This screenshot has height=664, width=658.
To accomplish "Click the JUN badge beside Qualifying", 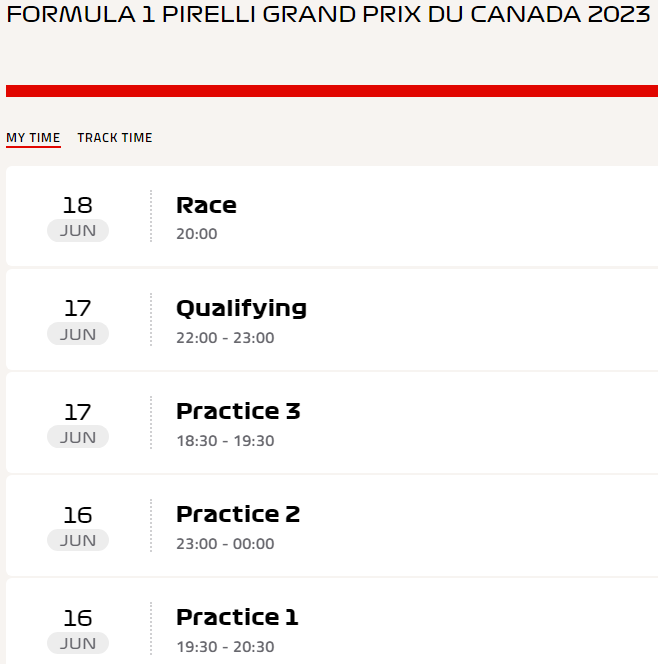I will pos(78,334).
